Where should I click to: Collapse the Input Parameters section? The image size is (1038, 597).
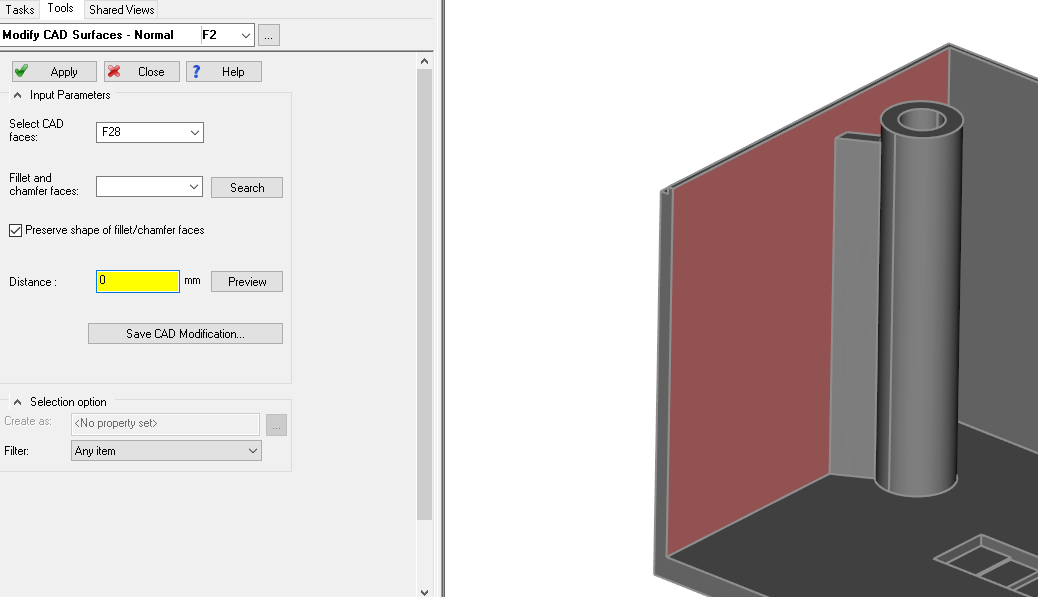pyautogui.click(x=17, y=95)
